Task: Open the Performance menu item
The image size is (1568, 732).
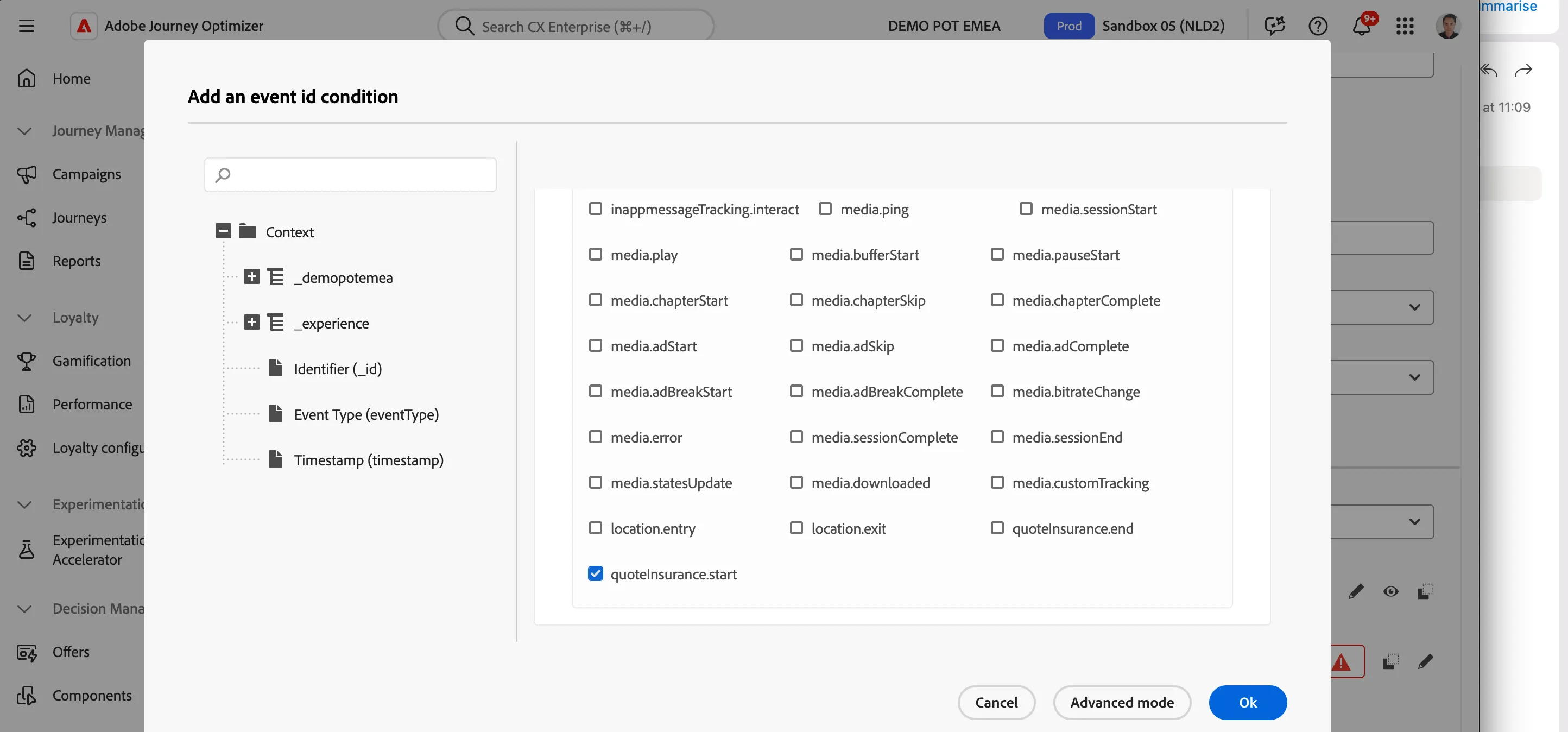Action: click(x=92, y=405)
